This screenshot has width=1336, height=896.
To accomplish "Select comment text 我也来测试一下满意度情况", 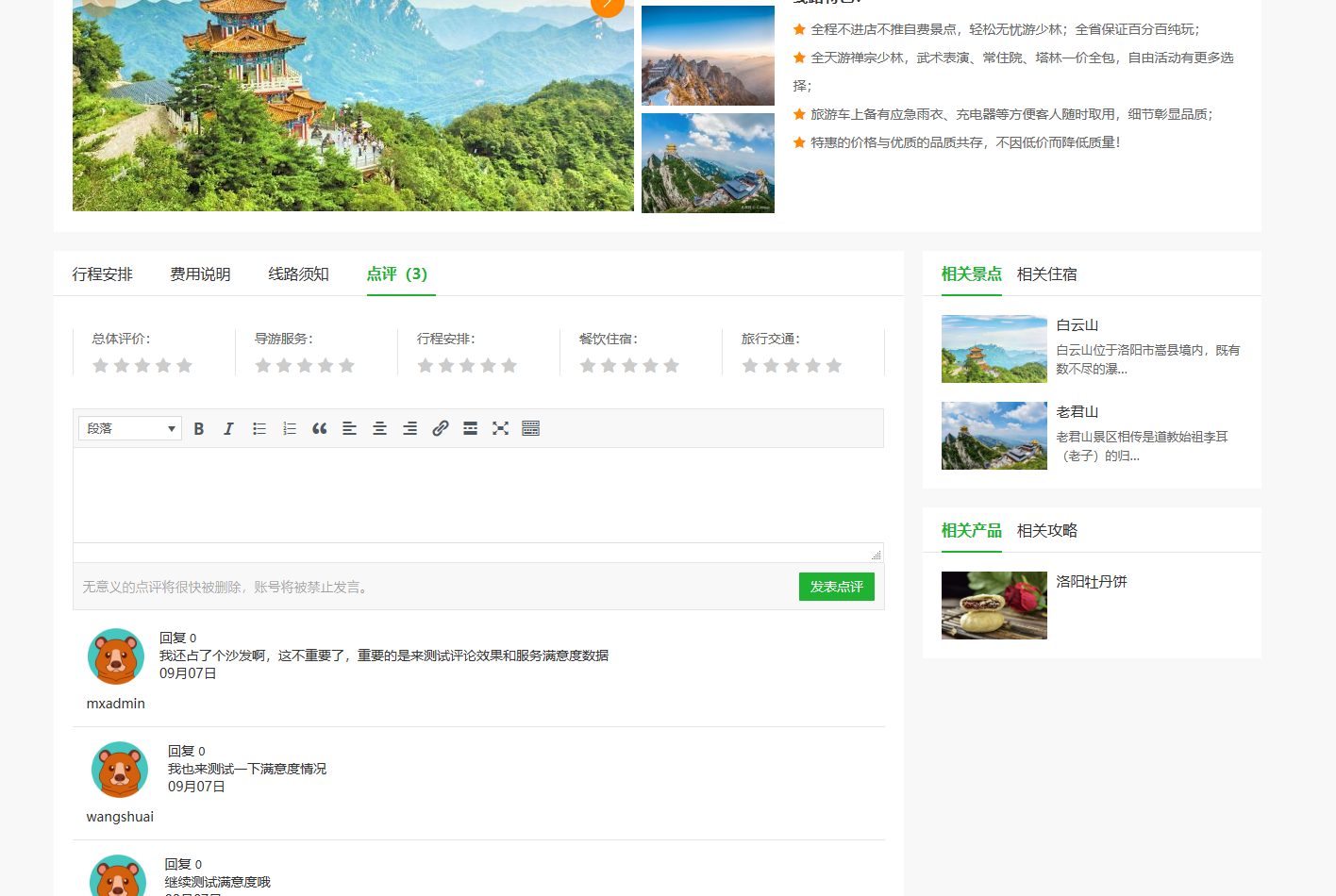I will [x=247, y=769].
